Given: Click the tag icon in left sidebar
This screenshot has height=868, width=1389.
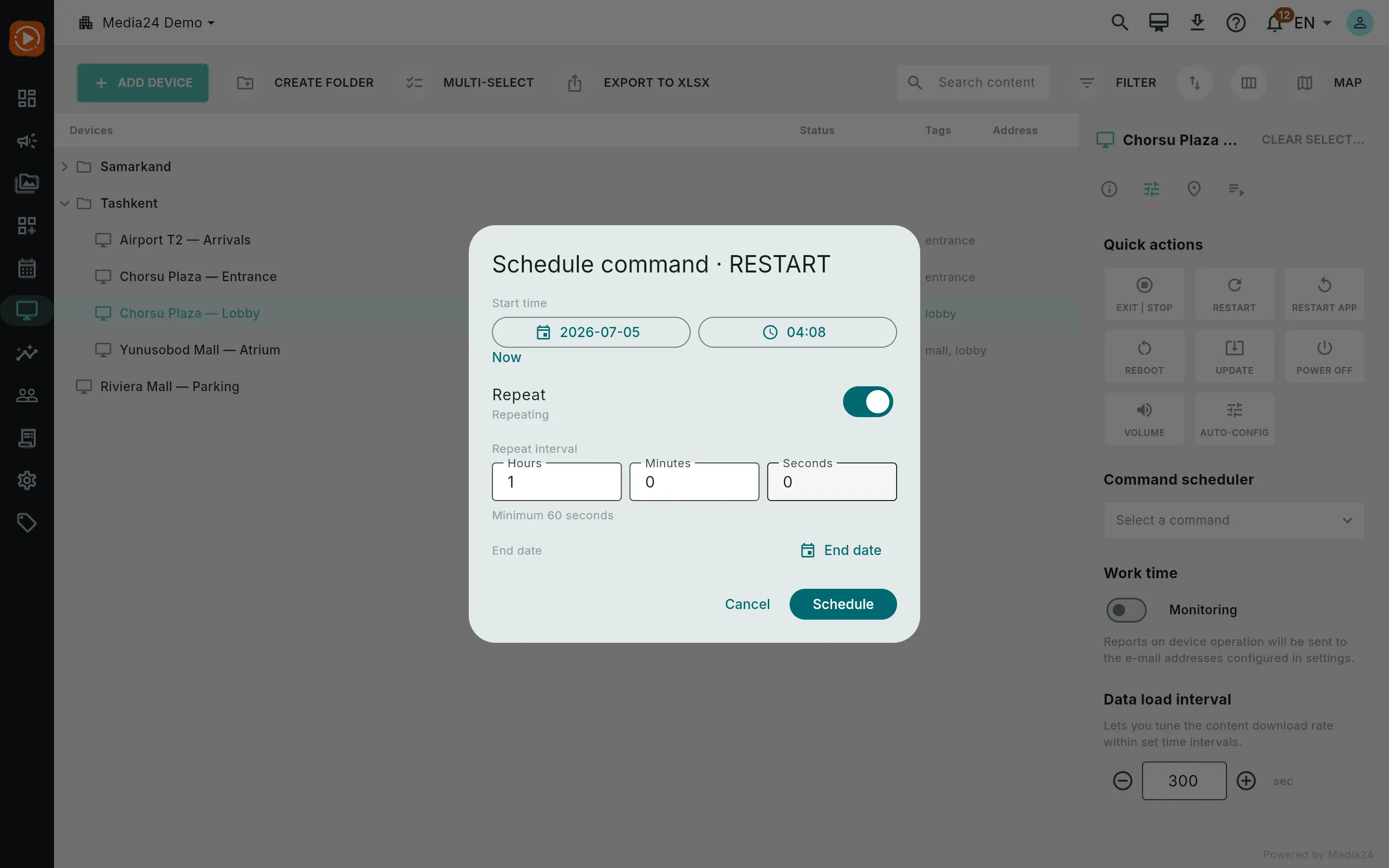Looking at the screenshot, I should click(x=27, y=522).
